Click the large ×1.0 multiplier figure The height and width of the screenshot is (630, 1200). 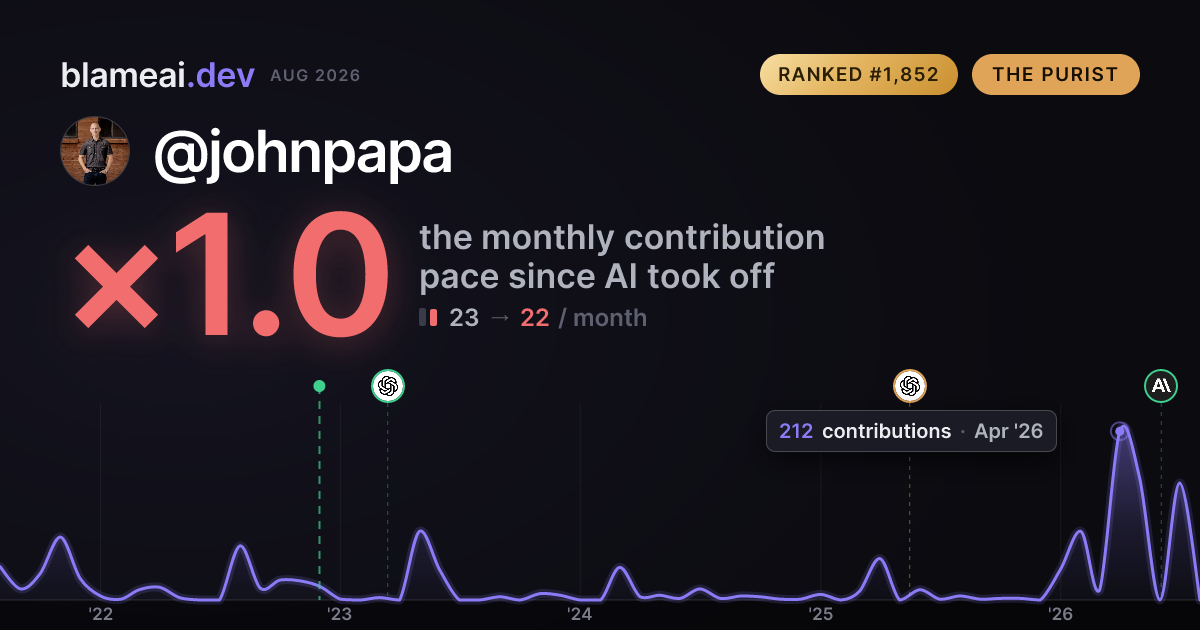(x=230, y=275)
